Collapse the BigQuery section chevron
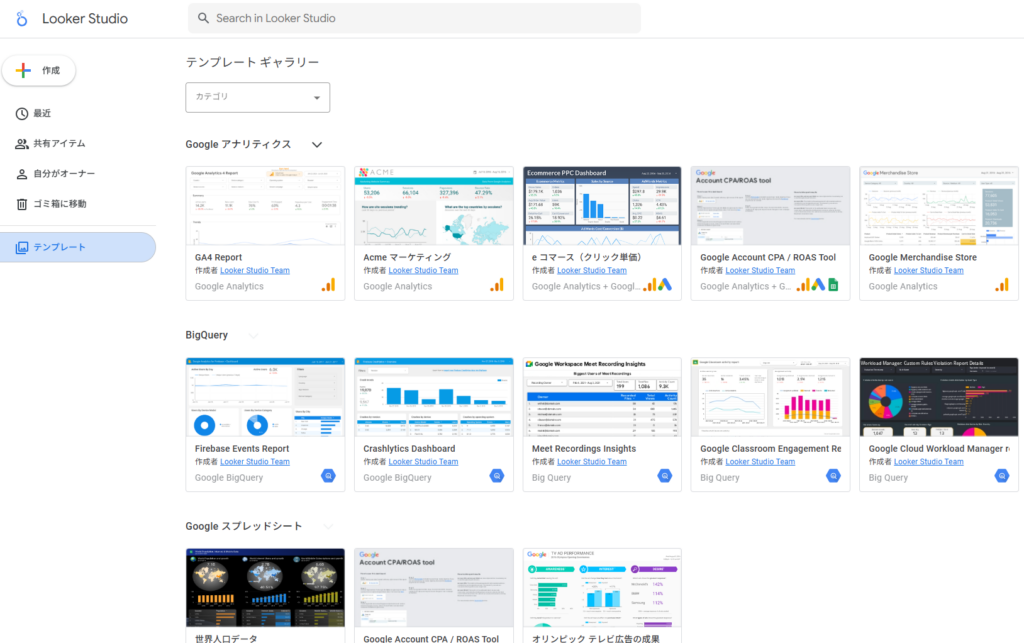Image resolution: width=1024 pixels, height=643 pixels. 253,335
